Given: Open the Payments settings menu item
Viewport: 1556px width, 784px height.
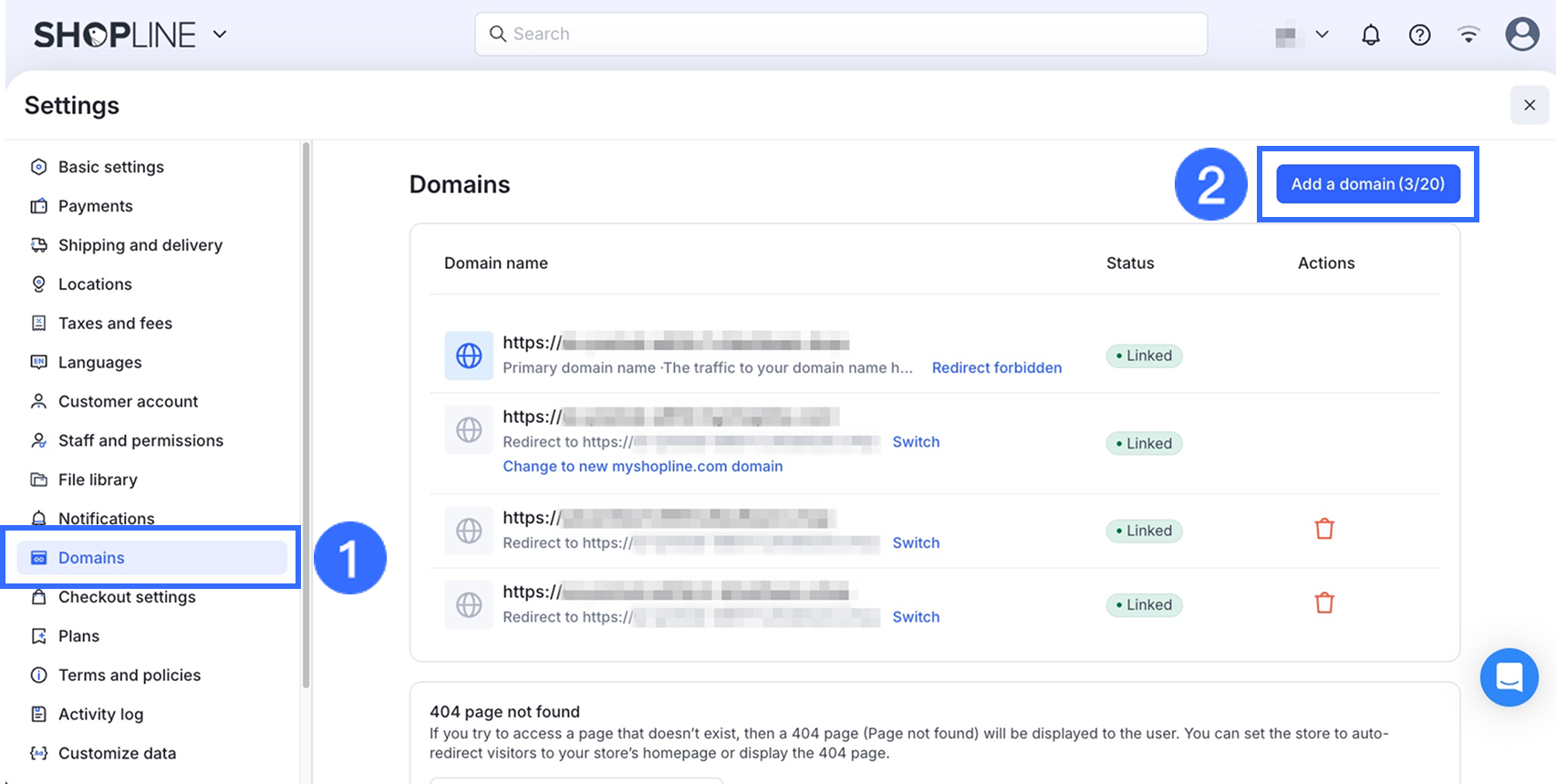Looking at the screenshot, I should click(x=95, y=206).
